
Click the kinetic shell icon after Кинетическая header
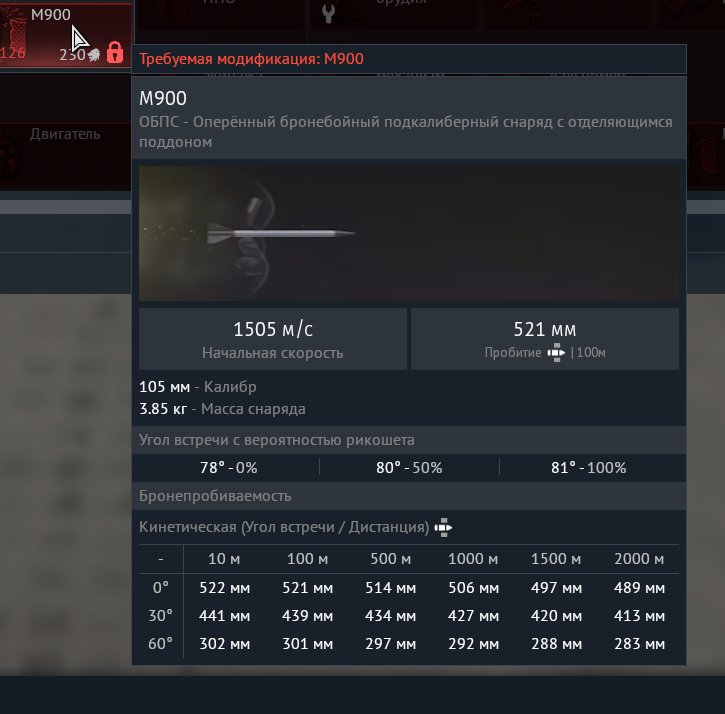pyautogui.click(x=443, y=528)
